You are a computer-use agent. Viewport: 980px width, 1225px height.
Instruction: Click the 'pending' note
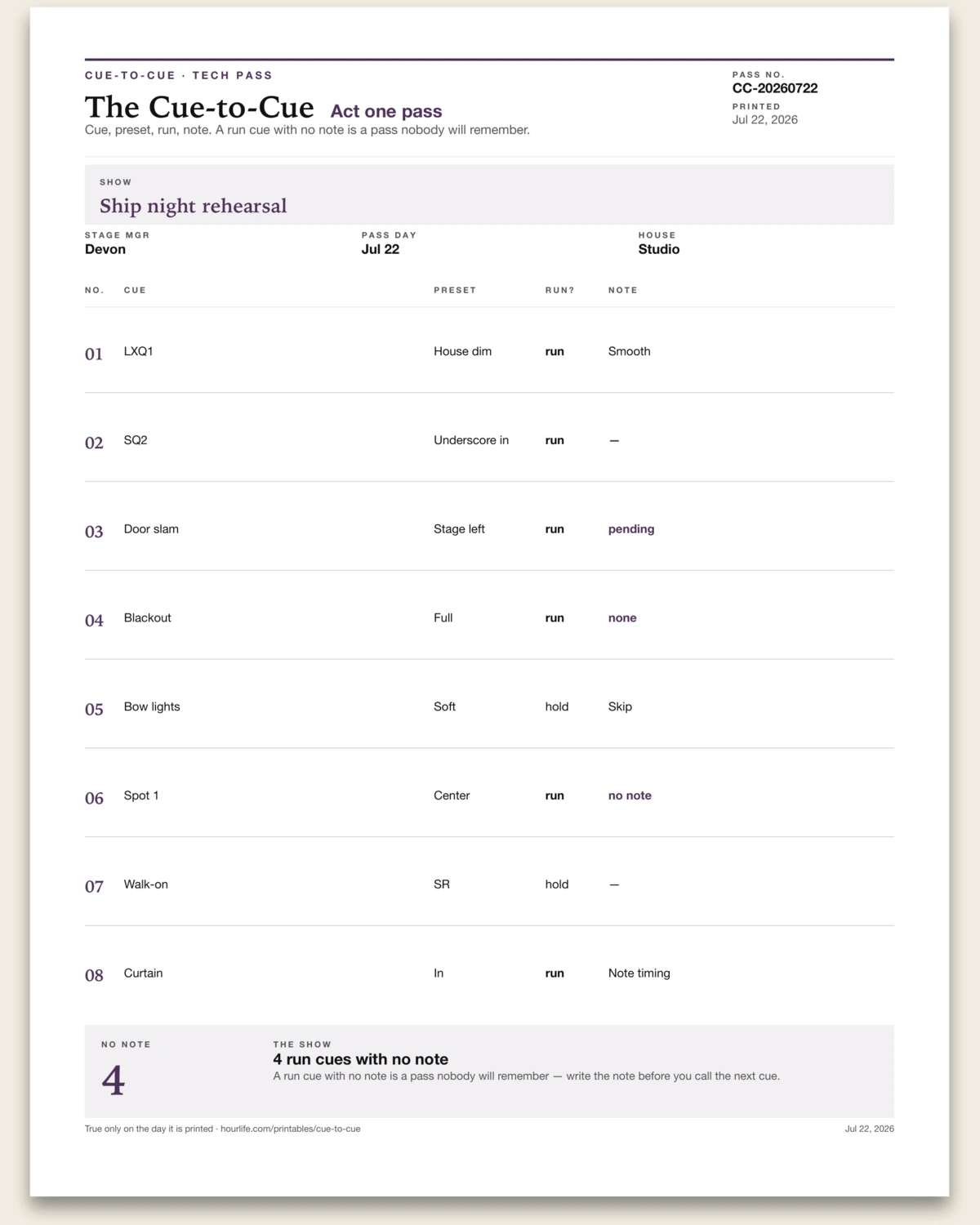(x=631, y=529)
